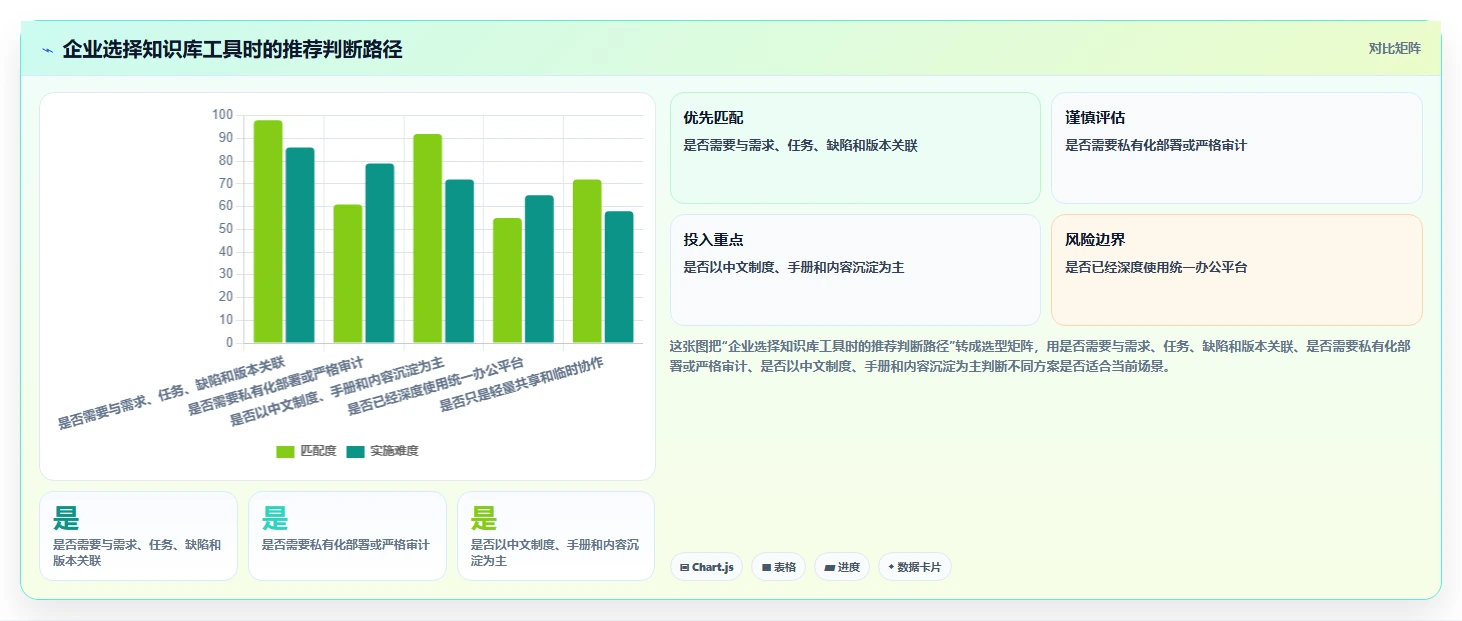
Task: Select the light green 匹配度 bar at 92
Action: [x=428, y=239]
